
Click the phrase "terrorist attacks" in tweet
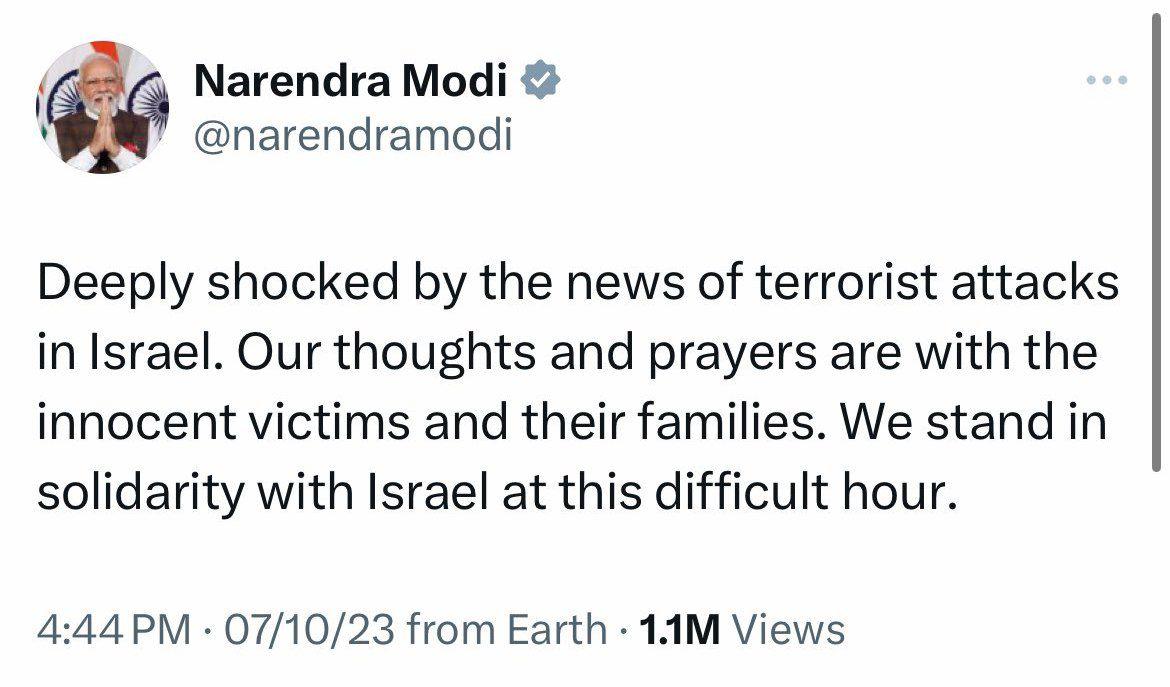click(937, 283)
